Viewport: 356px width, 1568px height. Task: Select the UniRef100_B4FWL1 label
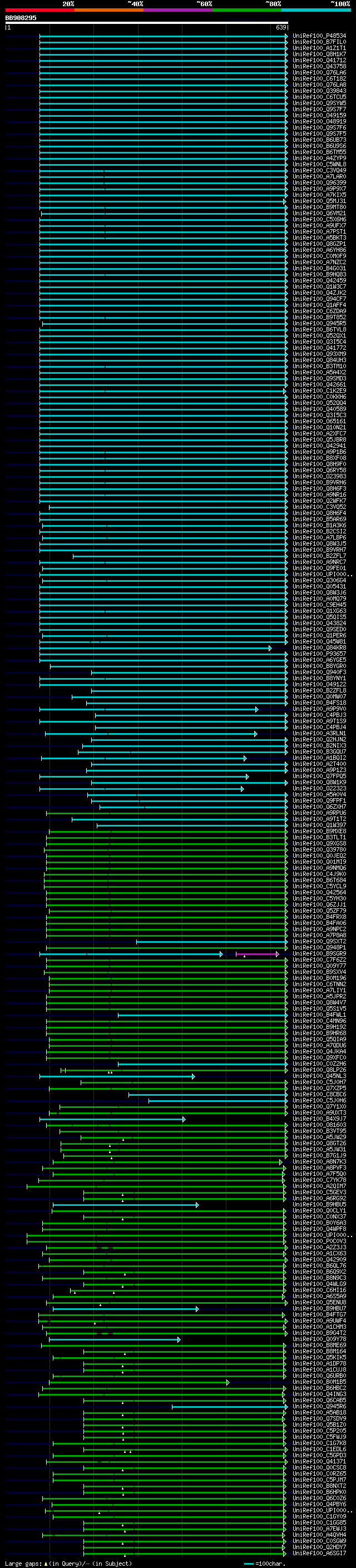coord(319,1015)
